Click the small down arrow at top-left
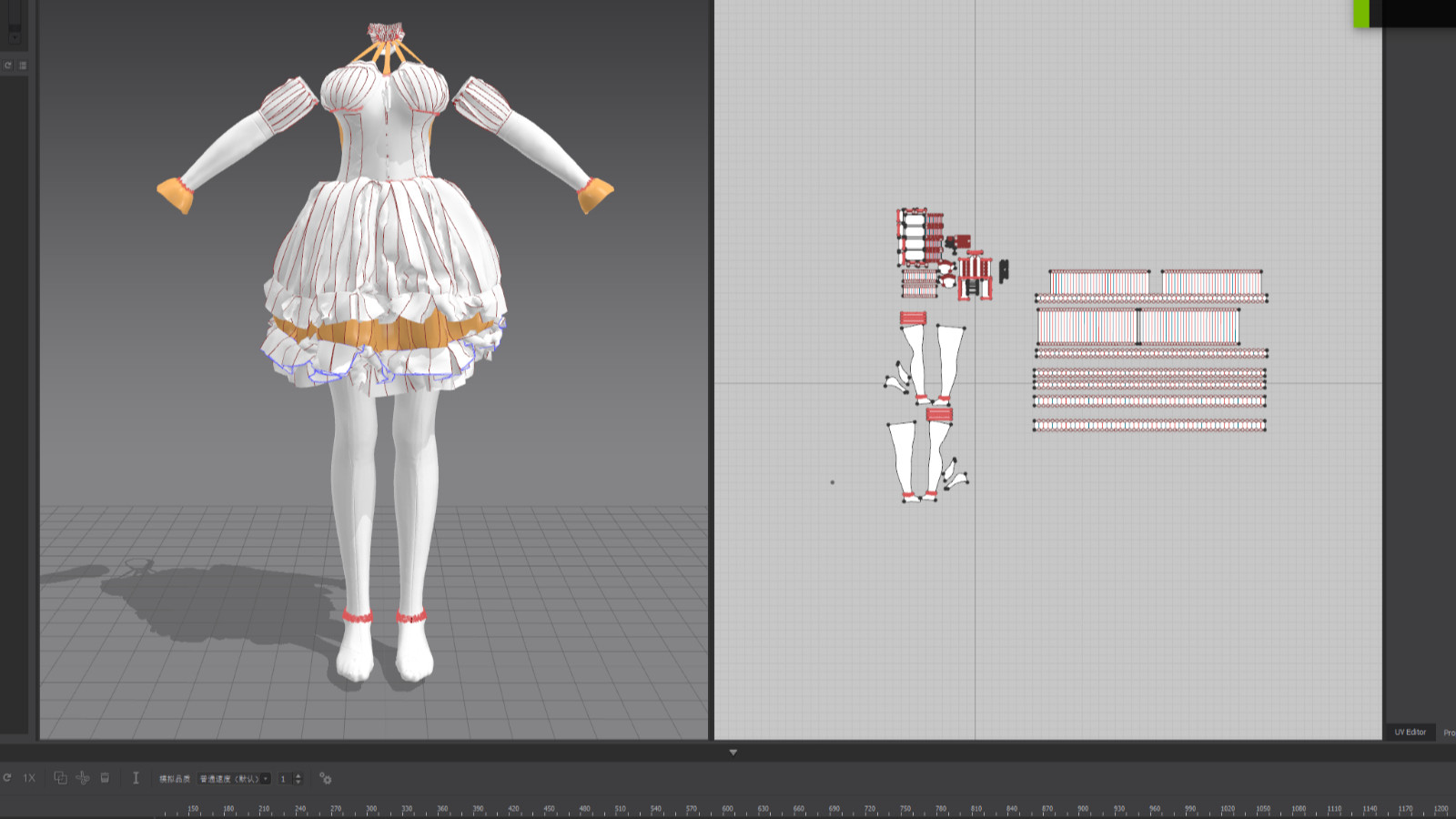 [x=15, y=38]
